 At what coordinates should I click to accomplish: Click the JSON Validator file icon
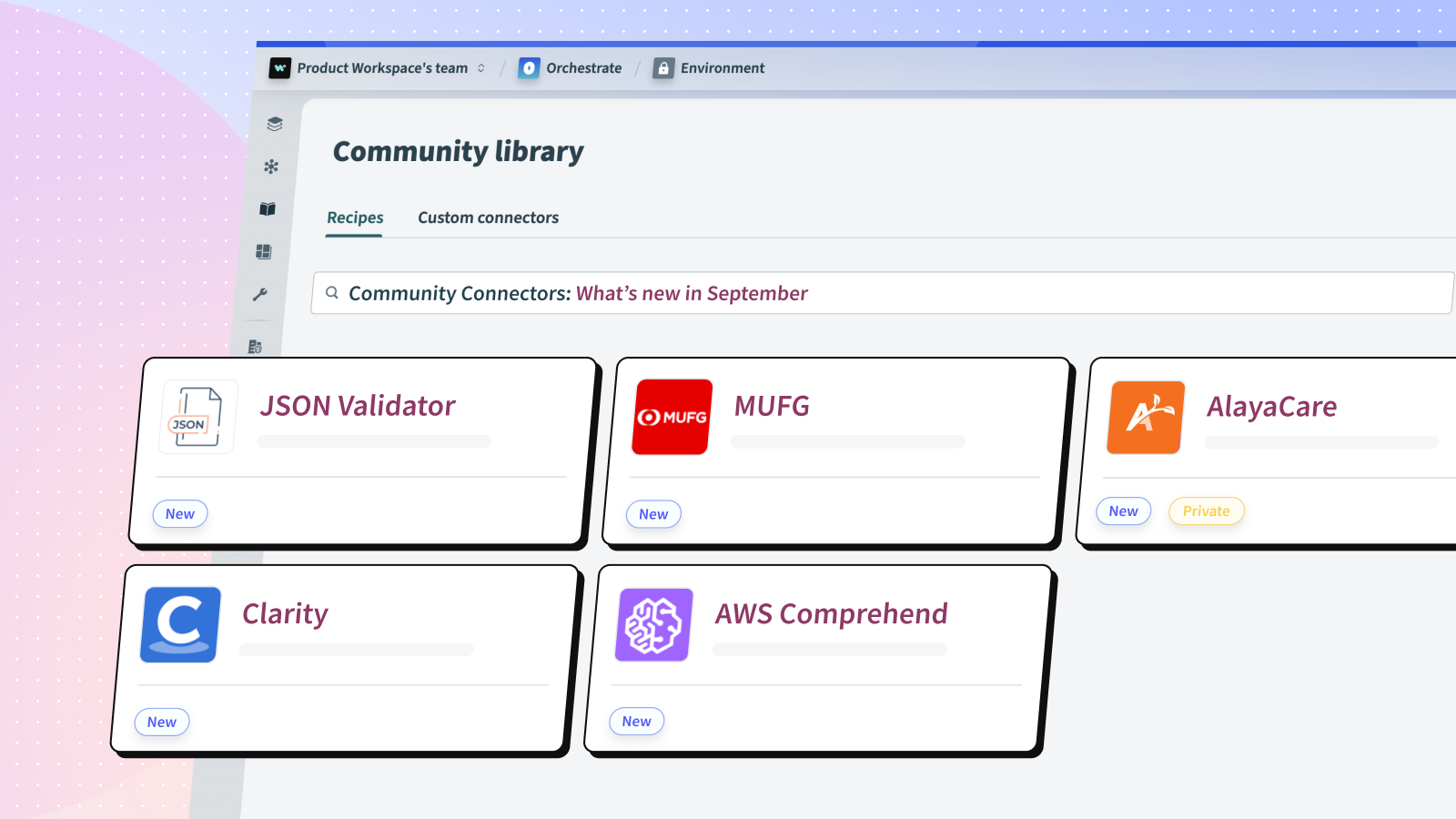(198, 417)
